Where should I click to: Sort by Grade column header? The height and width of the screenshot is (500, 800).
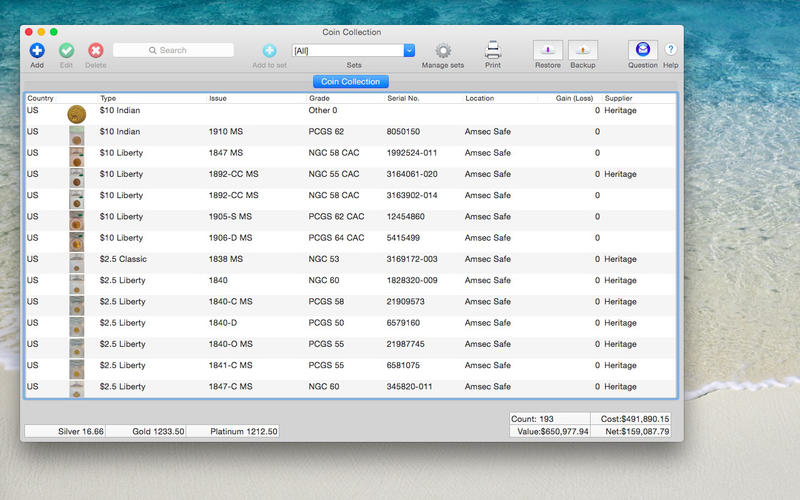pyautogui.click(x=319, y=98)
